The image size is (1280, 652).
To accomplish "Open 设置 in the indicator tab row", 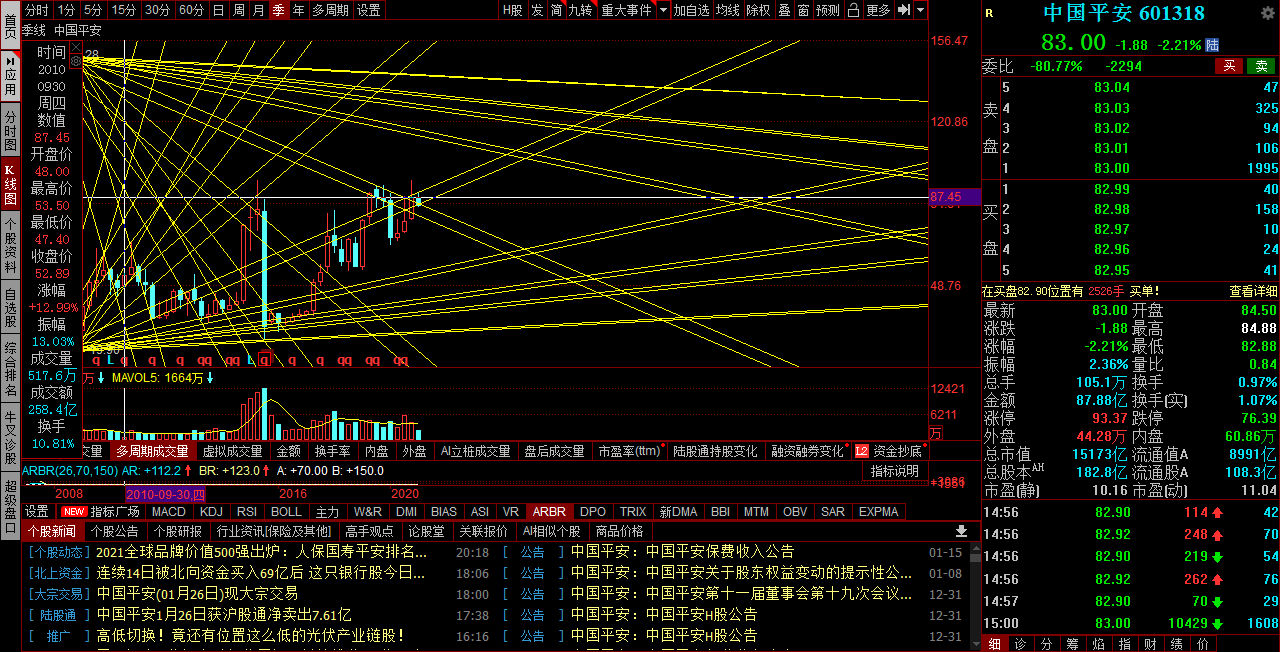I will click(x=37, y=512).
